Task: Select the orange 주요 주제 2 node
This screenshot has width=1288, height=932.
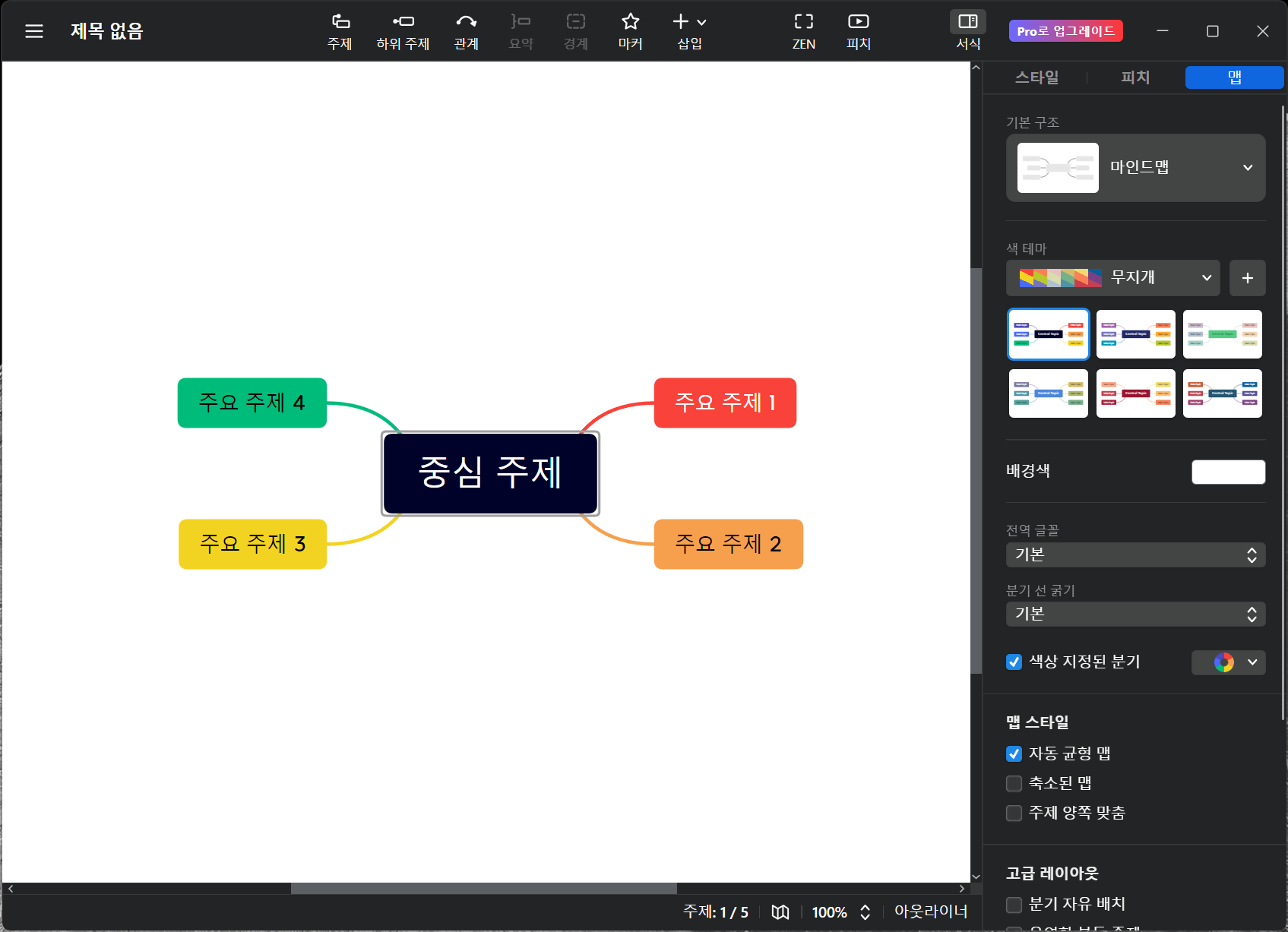Action: [728, 544]
